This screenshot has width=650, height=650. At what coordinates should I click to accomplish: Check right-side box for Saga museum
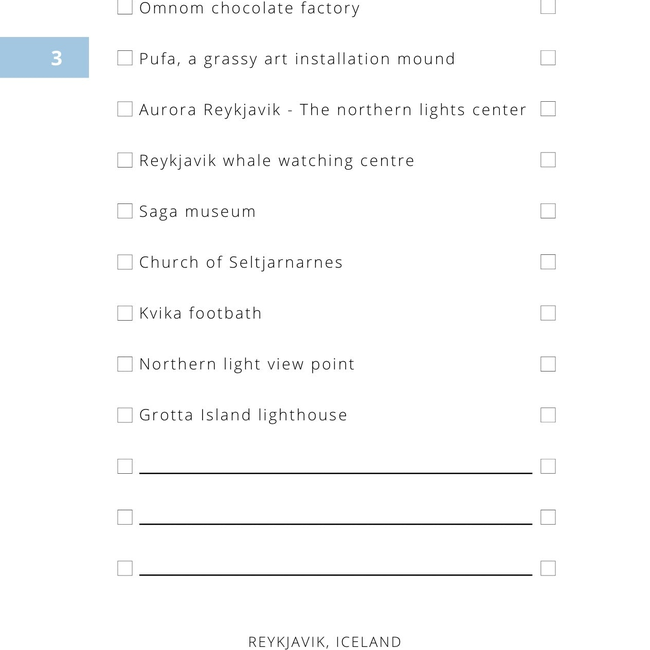pos(548,211)
